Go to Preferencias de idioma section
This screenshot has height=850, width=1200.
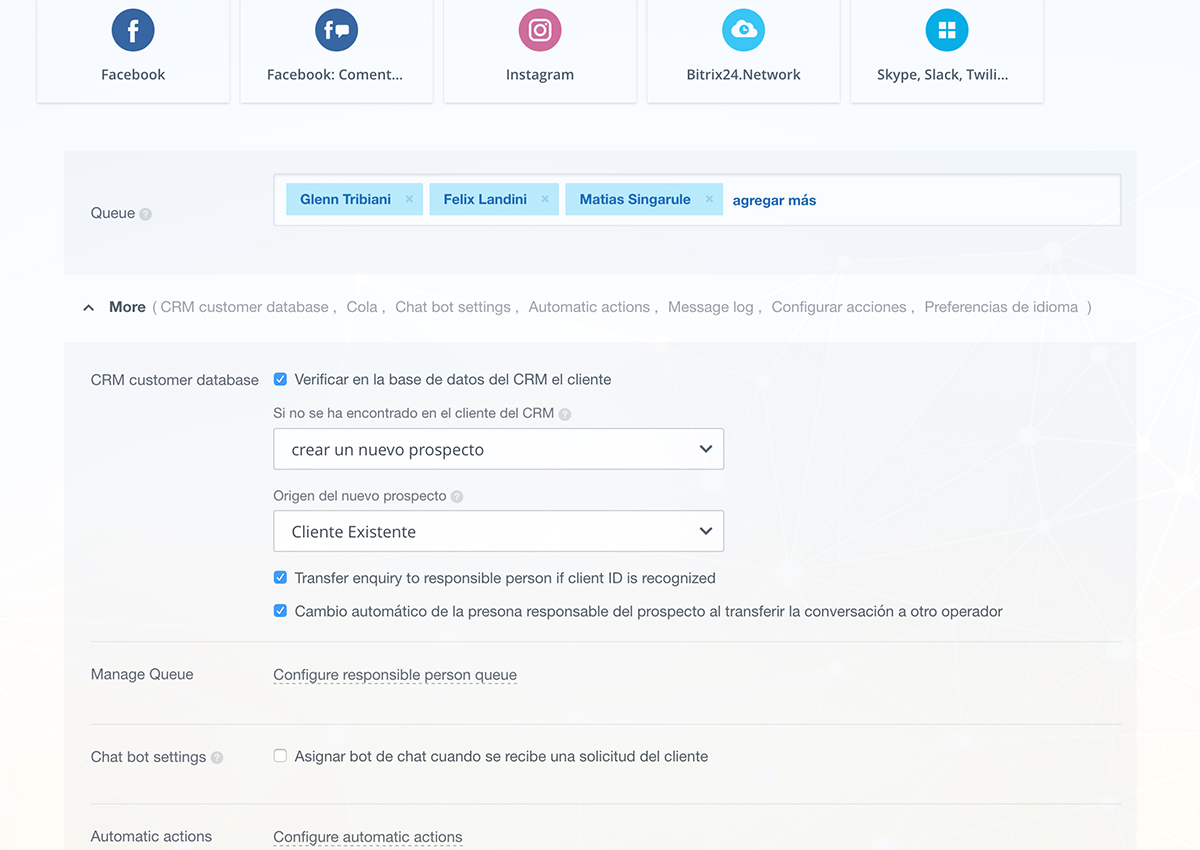tap(1000, 308)
